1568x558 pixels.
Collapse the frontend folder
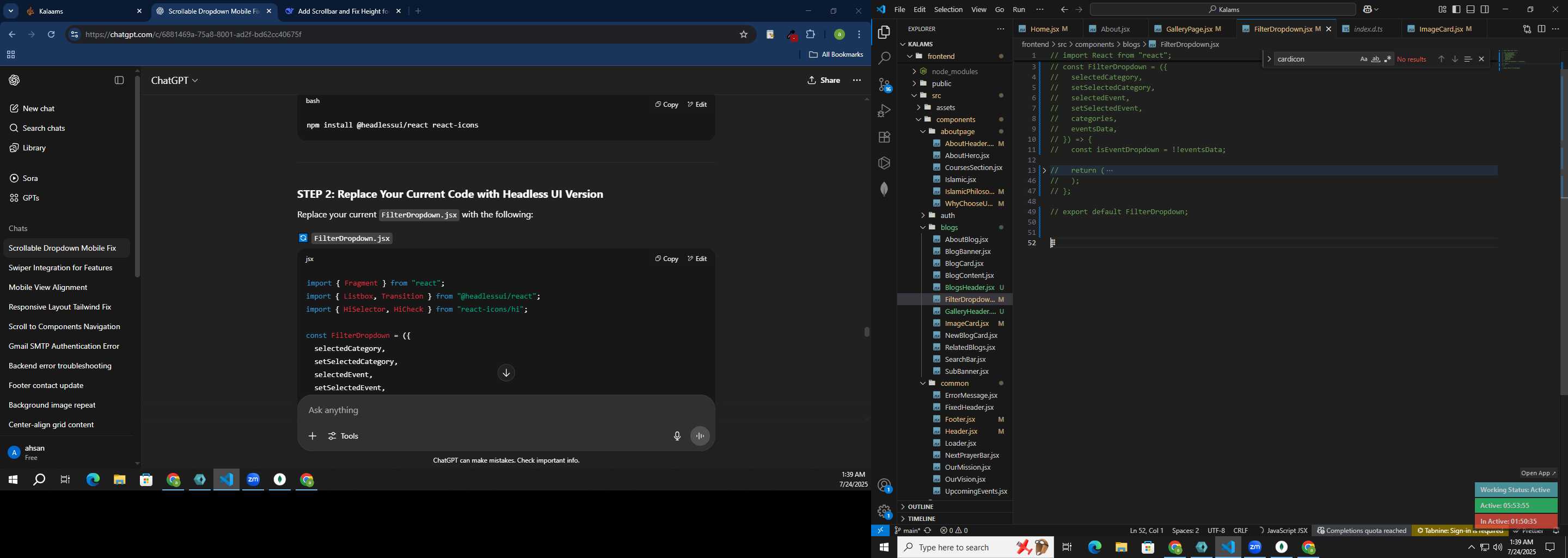point(910,56)
